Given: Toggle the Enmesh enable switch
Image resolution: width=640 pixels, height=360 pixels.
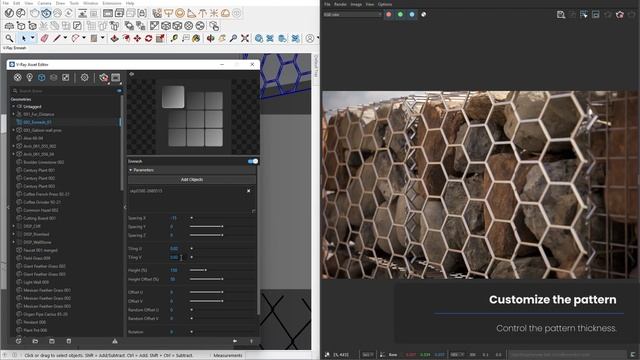Looking at the screenshot, I should pyautogui.click(x=253, y=161).
